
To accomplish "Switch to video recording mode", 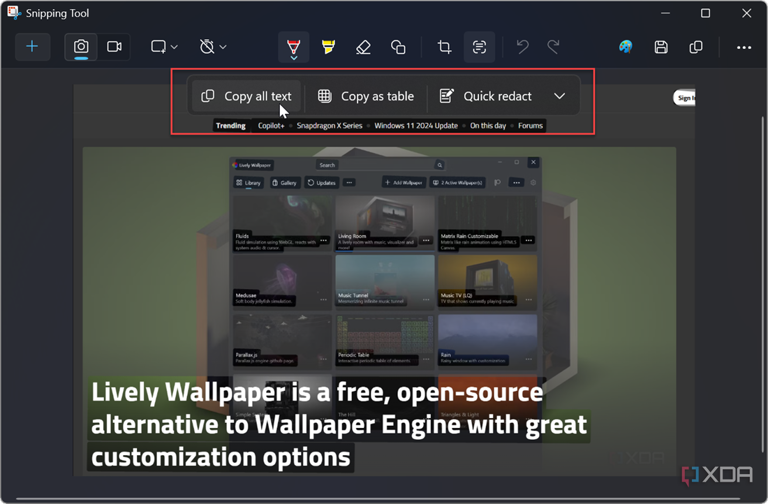I will click(x=114, y=47).
